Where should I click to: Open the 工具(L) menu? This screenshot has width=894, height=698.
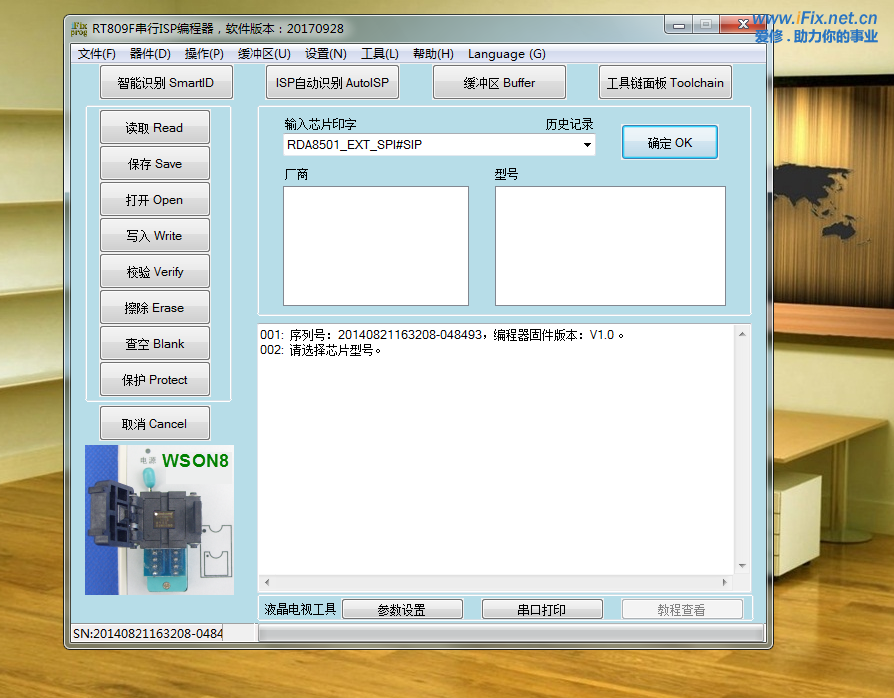point(379,54)
